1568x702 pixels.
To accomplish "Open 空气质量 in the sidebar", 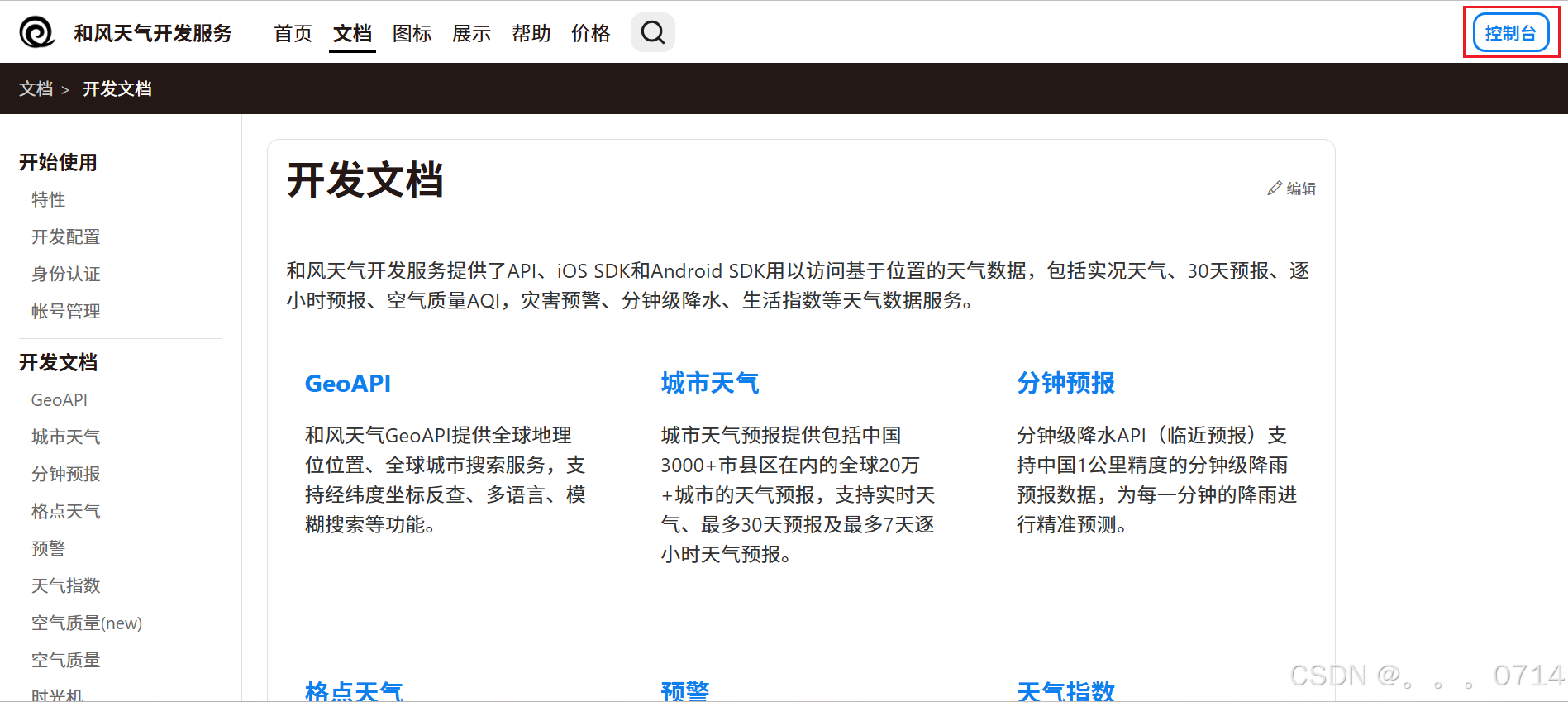I will point(66,660).
